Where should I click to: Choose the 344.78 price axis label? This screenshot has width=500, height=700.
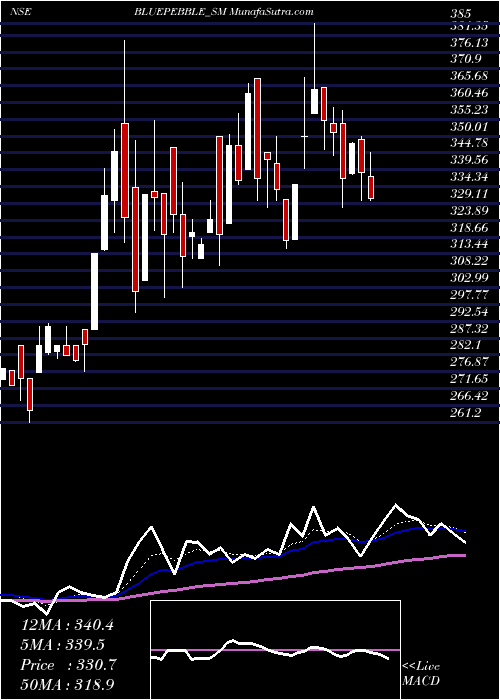point(467,143)
